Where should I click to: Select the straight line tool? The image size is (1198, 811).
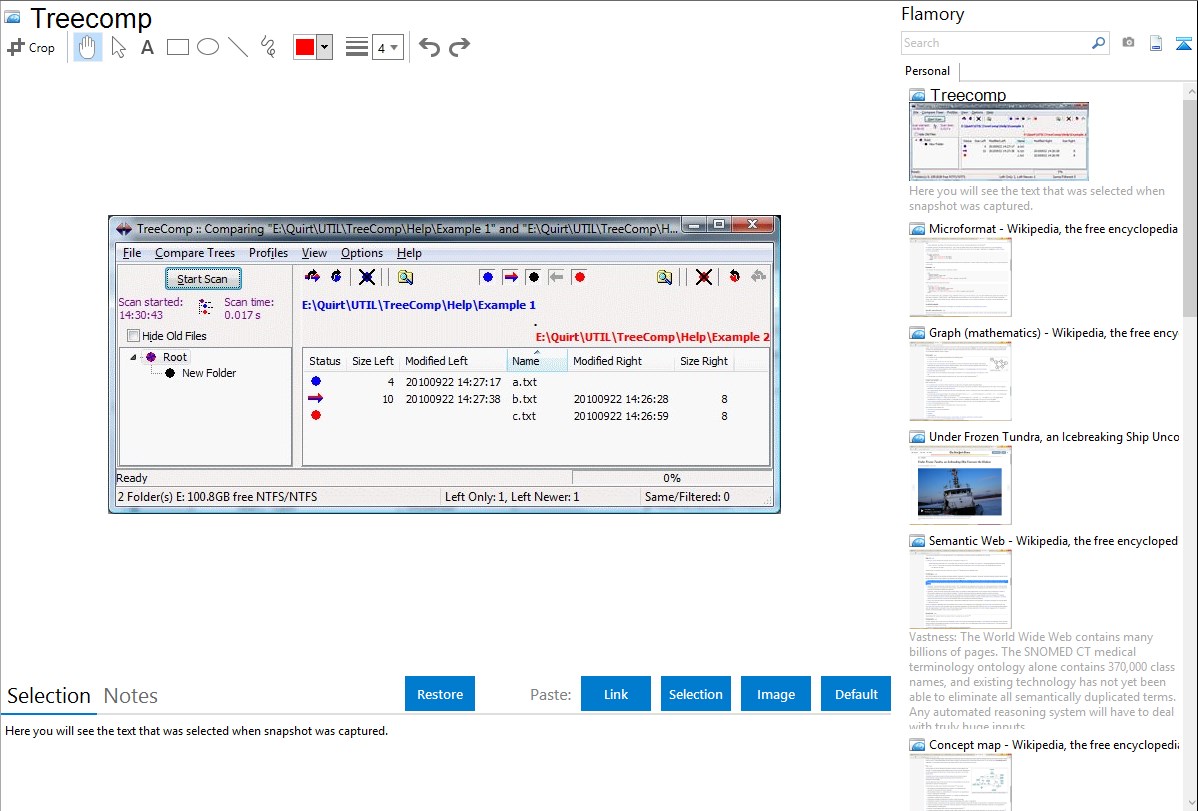click(x=237, y=47)
